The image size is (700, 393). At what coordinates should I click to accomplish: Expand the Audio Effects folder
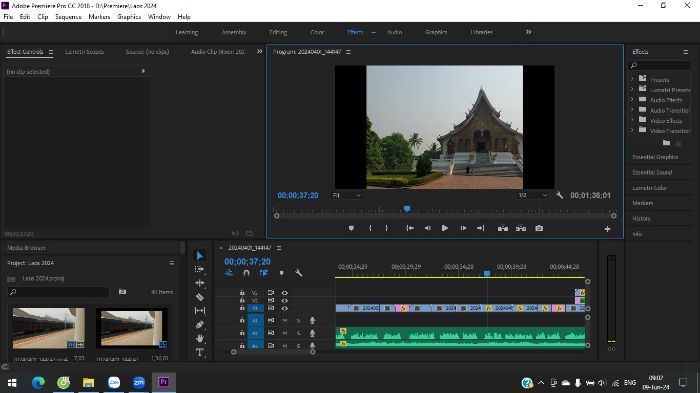[x=632, y=100]
